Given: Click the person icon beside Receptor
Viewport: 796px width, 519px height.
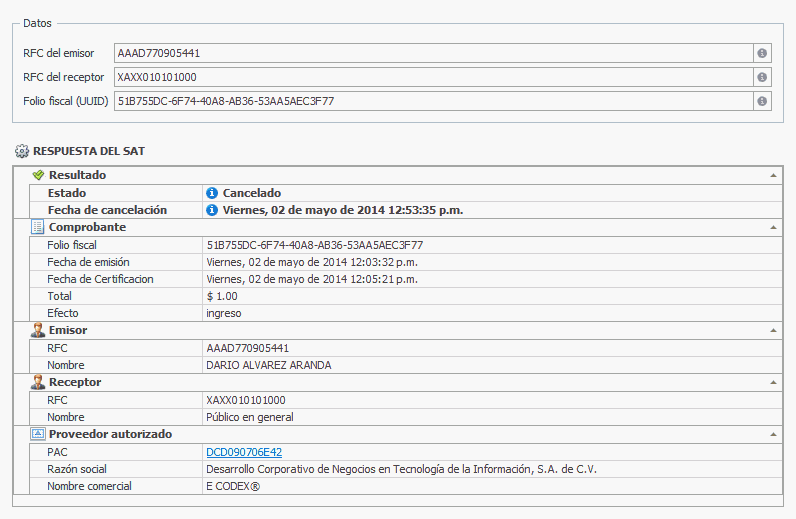Looking at the screenshot, I should (x=38, y=382).
